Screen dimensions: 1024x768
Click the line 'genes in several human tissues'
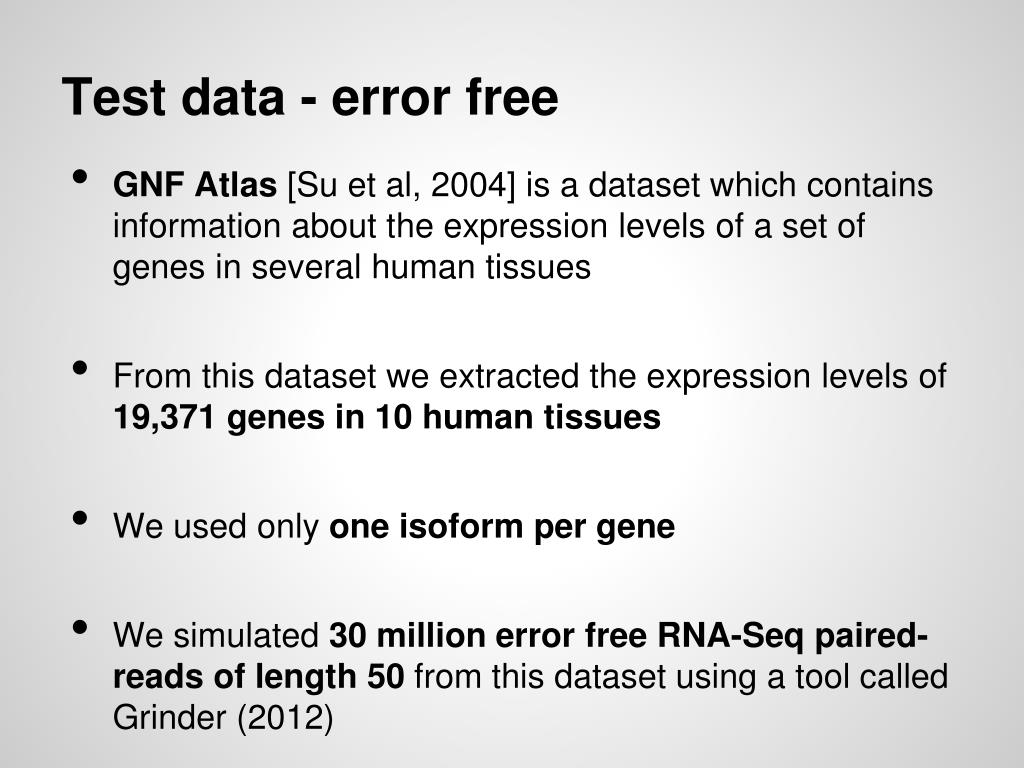tap(352, 268)
